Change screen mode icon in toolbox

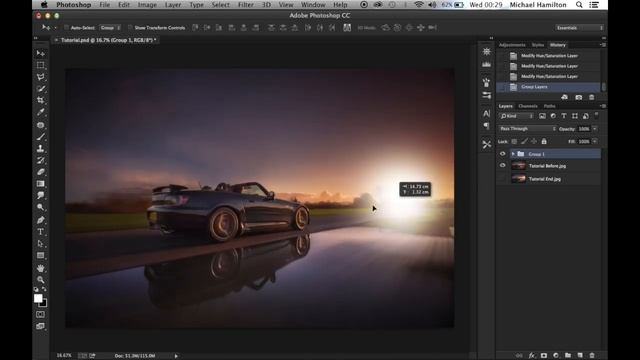(x=40, y=326)
